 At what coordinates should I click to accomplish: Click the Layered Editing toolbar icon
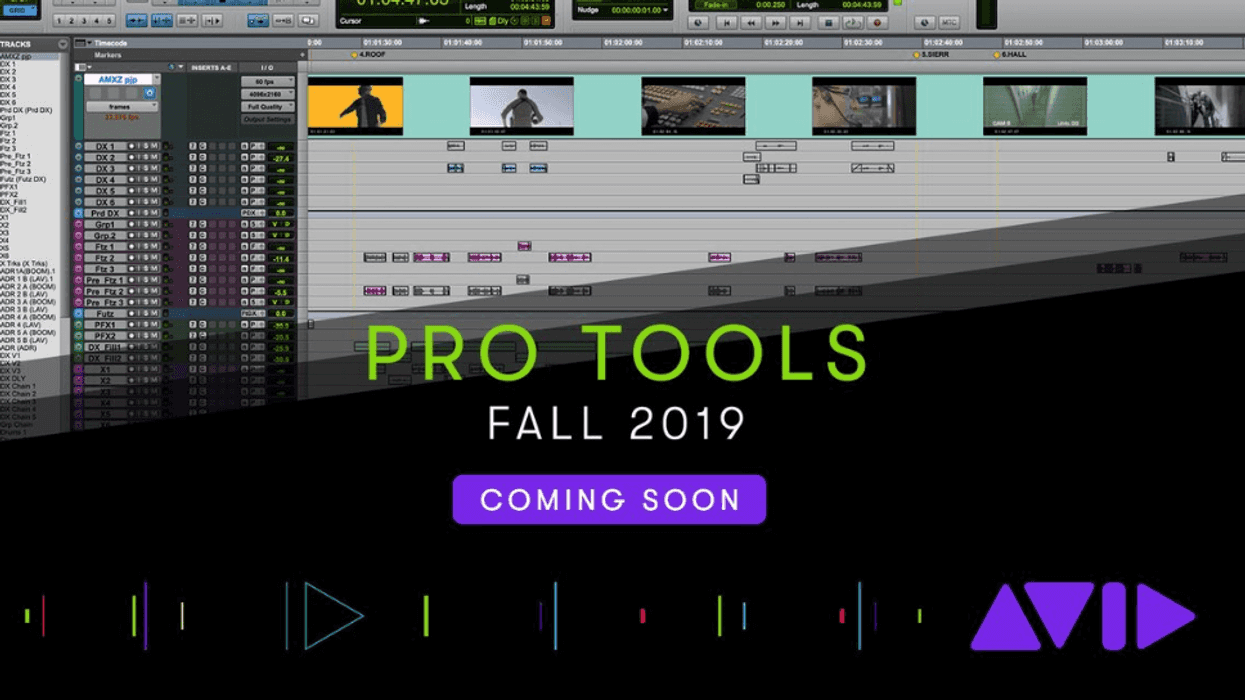(309, 20)
